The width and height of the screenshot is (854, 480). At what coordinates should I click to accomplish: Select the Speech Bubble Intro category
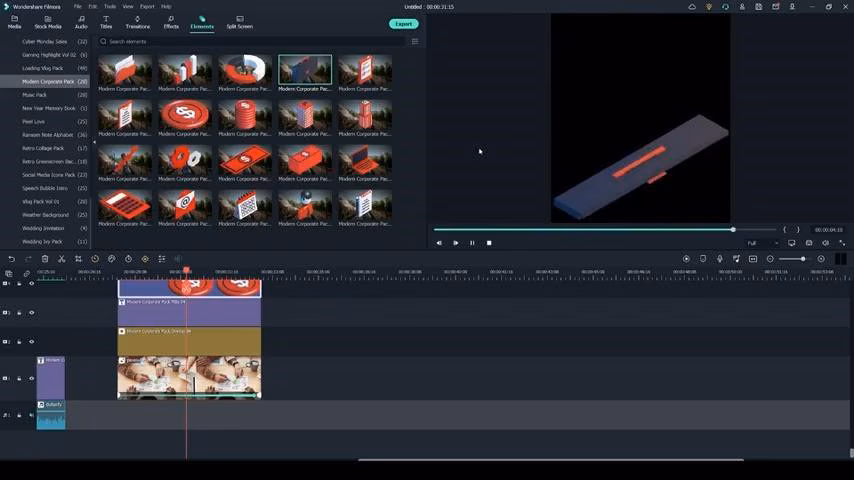[x=45, y=188]
